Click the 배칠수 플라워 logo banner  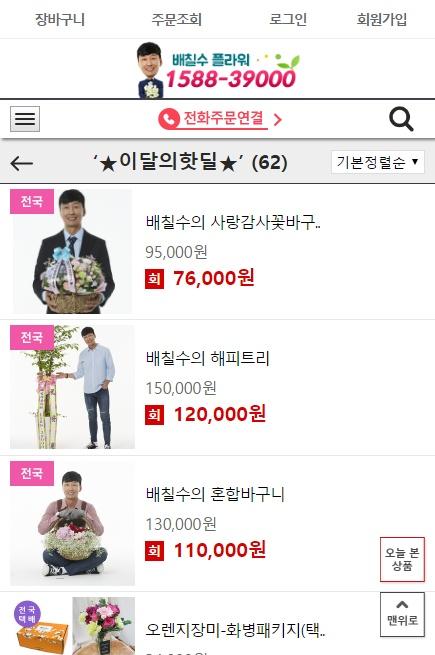click(x=218, y=70)
